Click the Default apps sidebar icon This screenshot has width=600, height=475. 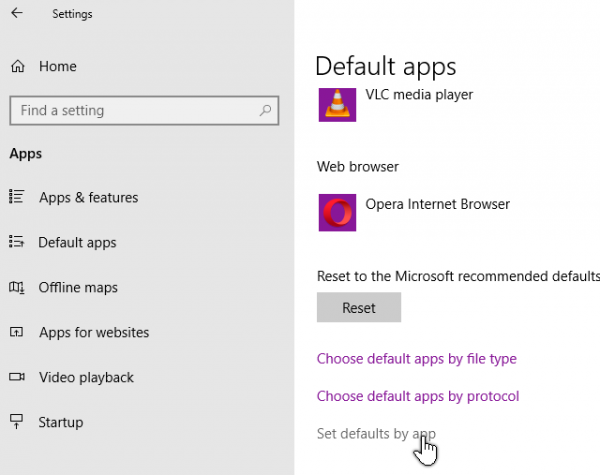point(16,242)
